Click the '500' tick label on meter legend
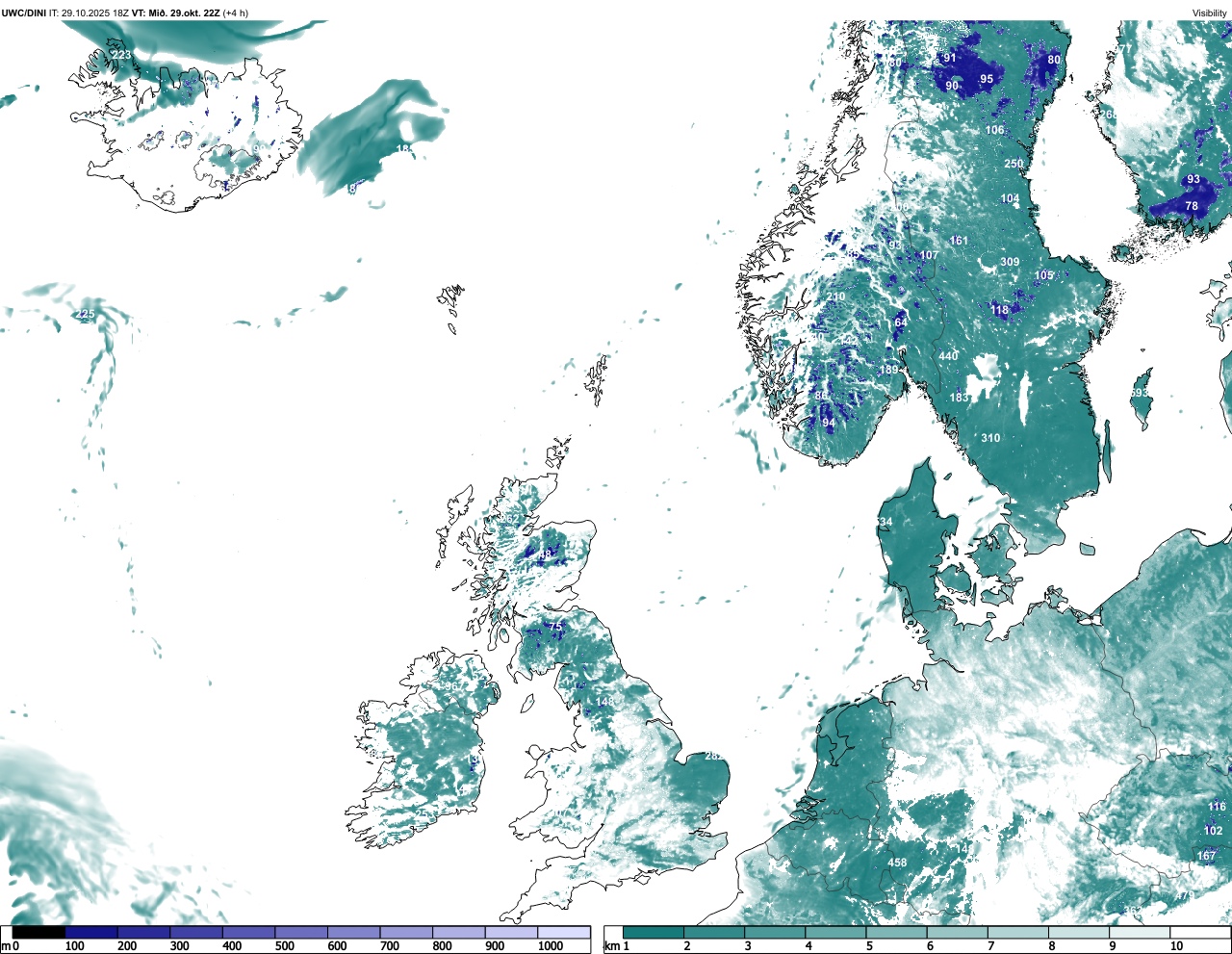1232x954 pixels. click(285, 946)
